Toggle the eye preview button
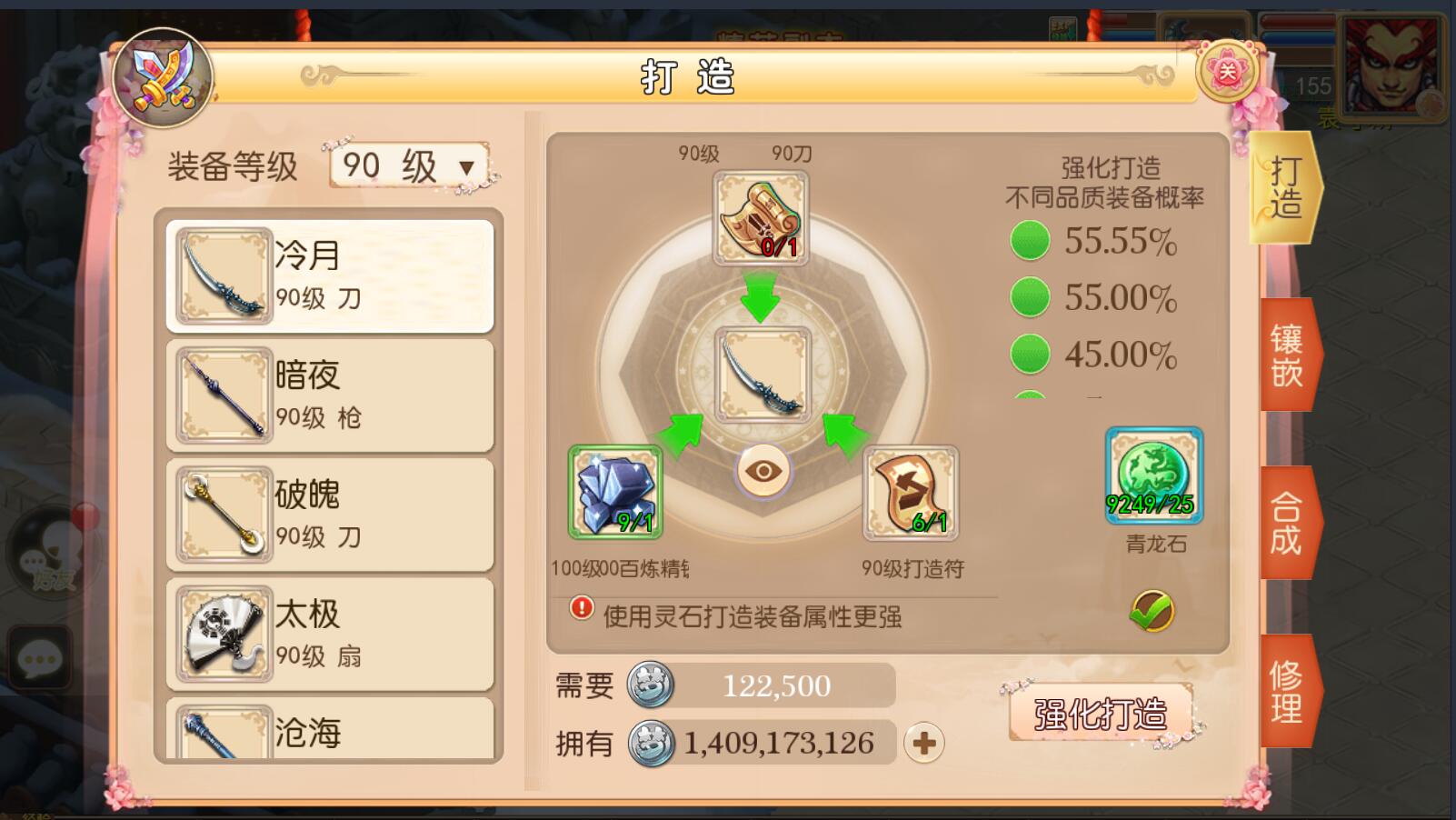Image resolution: width=1456 pixels, height=820 pixels. pos(763,471)
